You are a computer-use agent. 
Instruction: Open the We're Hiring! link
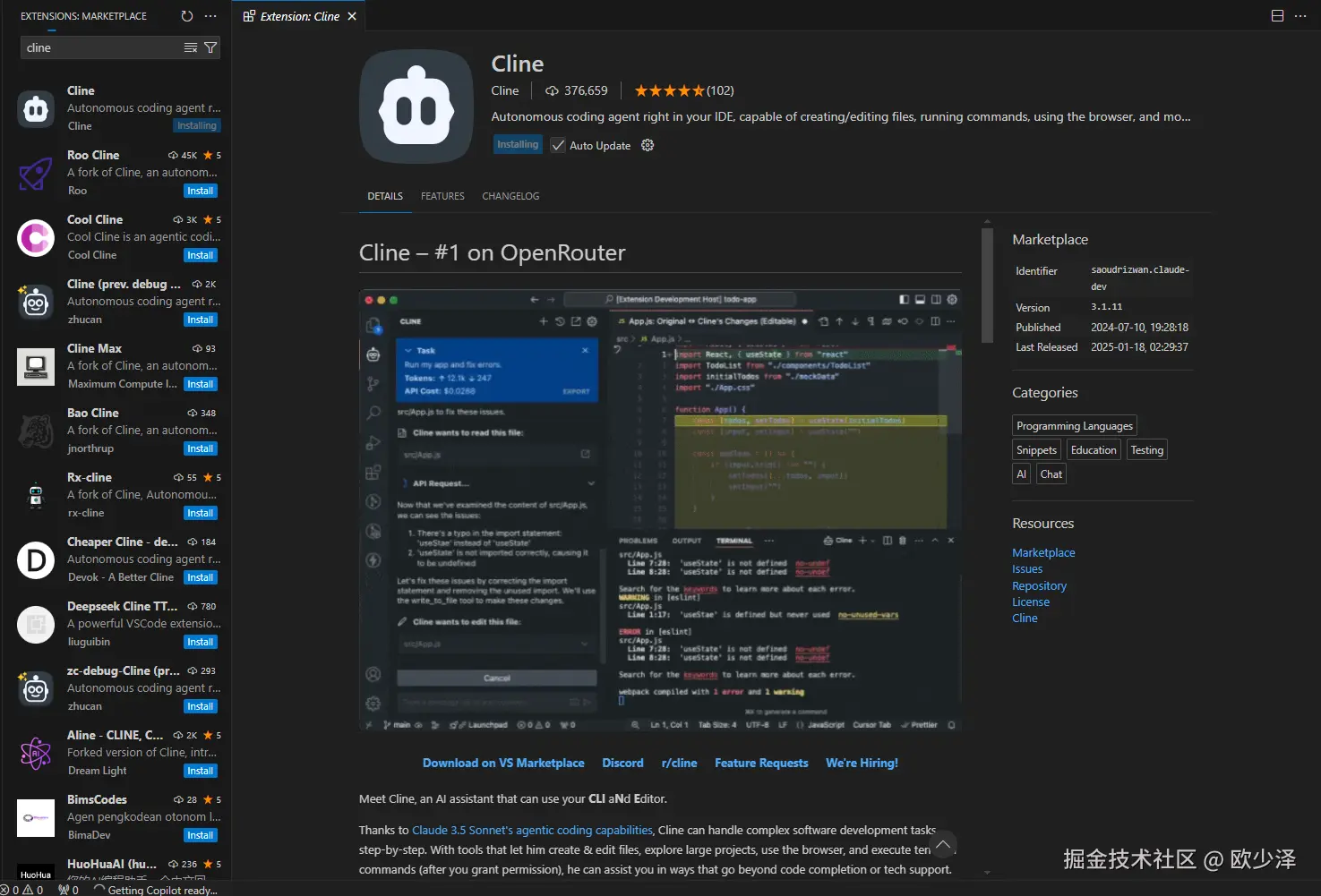tap(862, 763)
